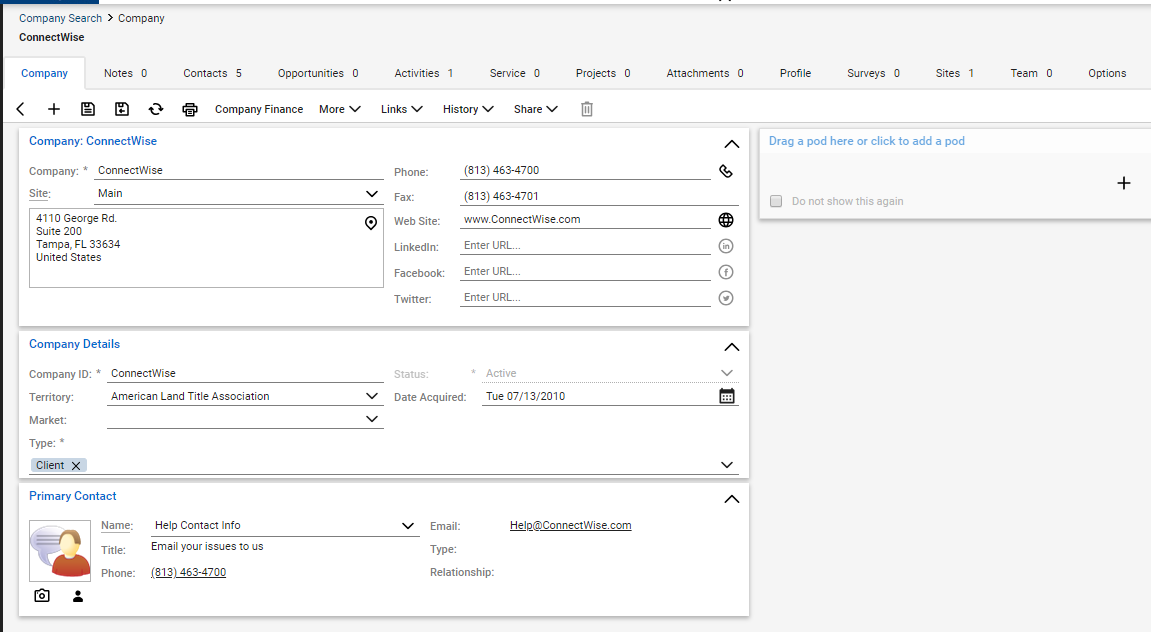Click the Fax number field

click(x=599, y=196)
